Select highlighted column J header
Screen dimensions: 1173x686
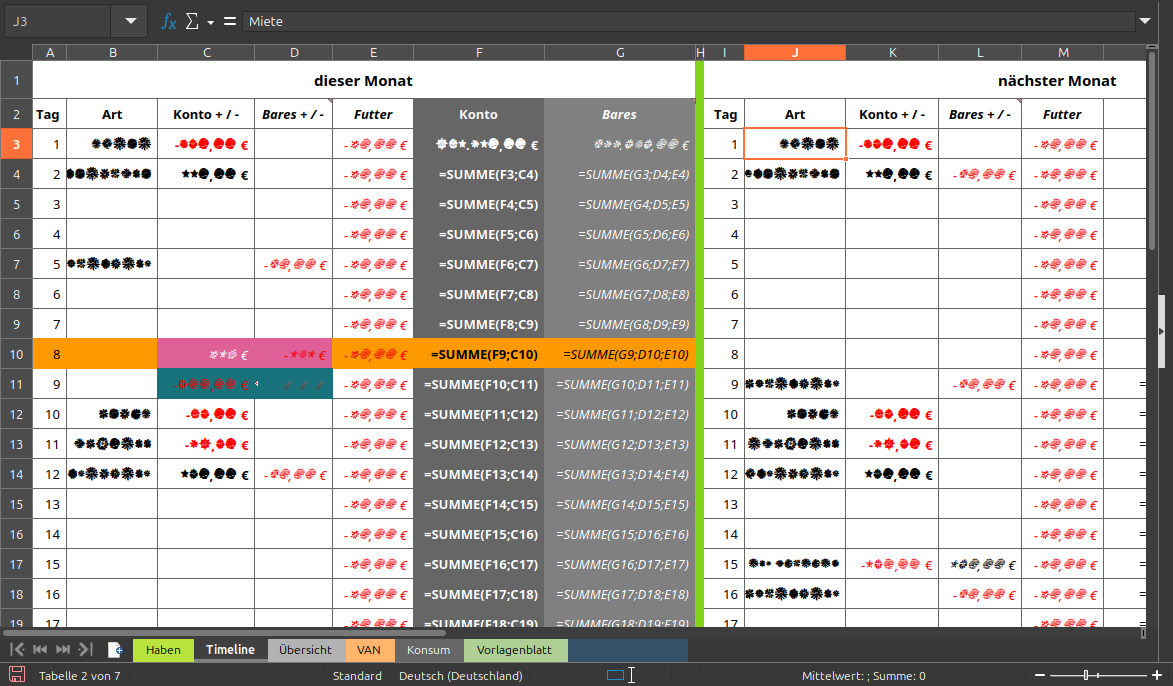coord(794,52)
